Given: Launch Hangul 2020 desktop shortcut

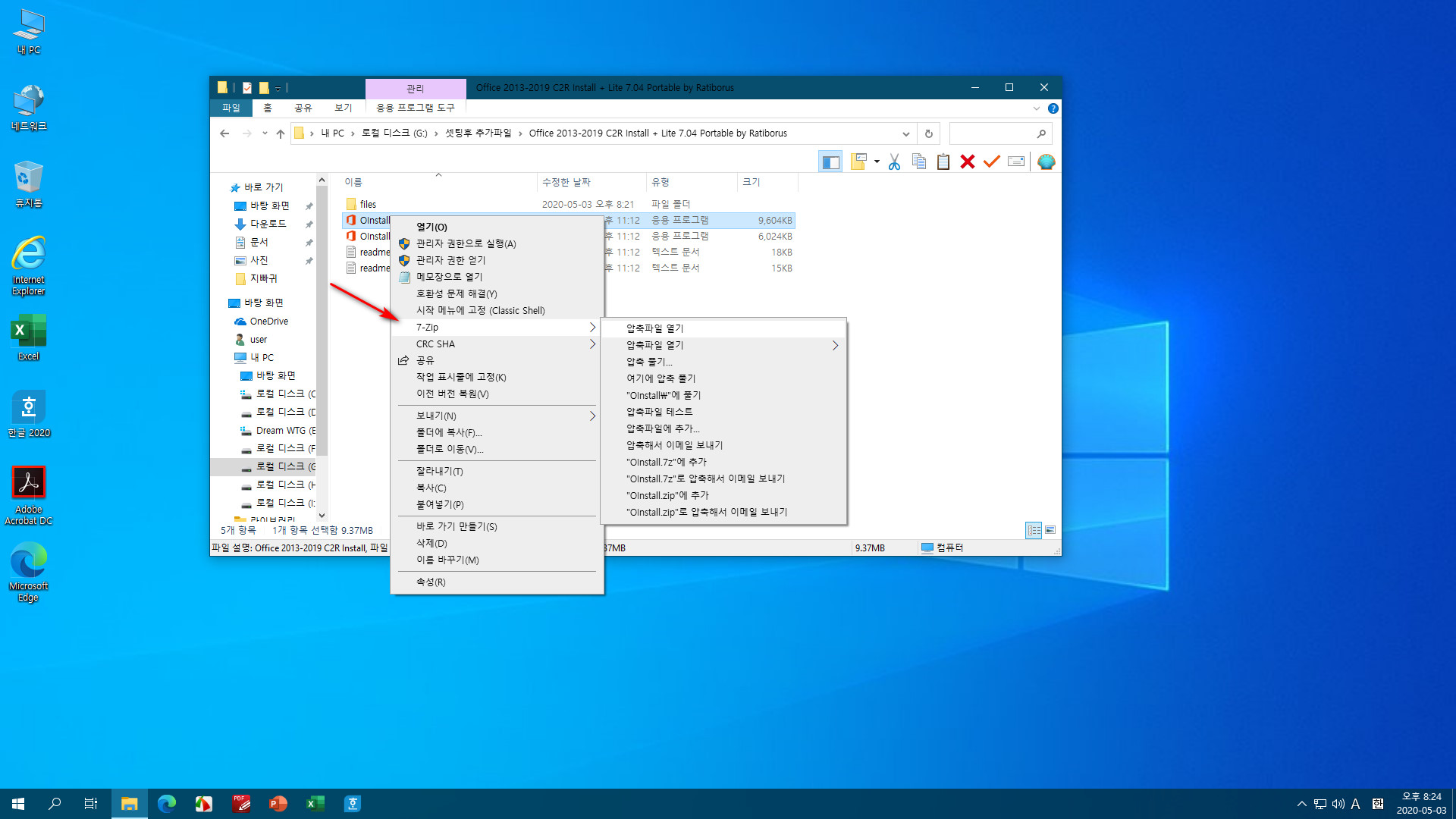Looking at the screenshot, I should pyautogui.click(x=29, y=414).
